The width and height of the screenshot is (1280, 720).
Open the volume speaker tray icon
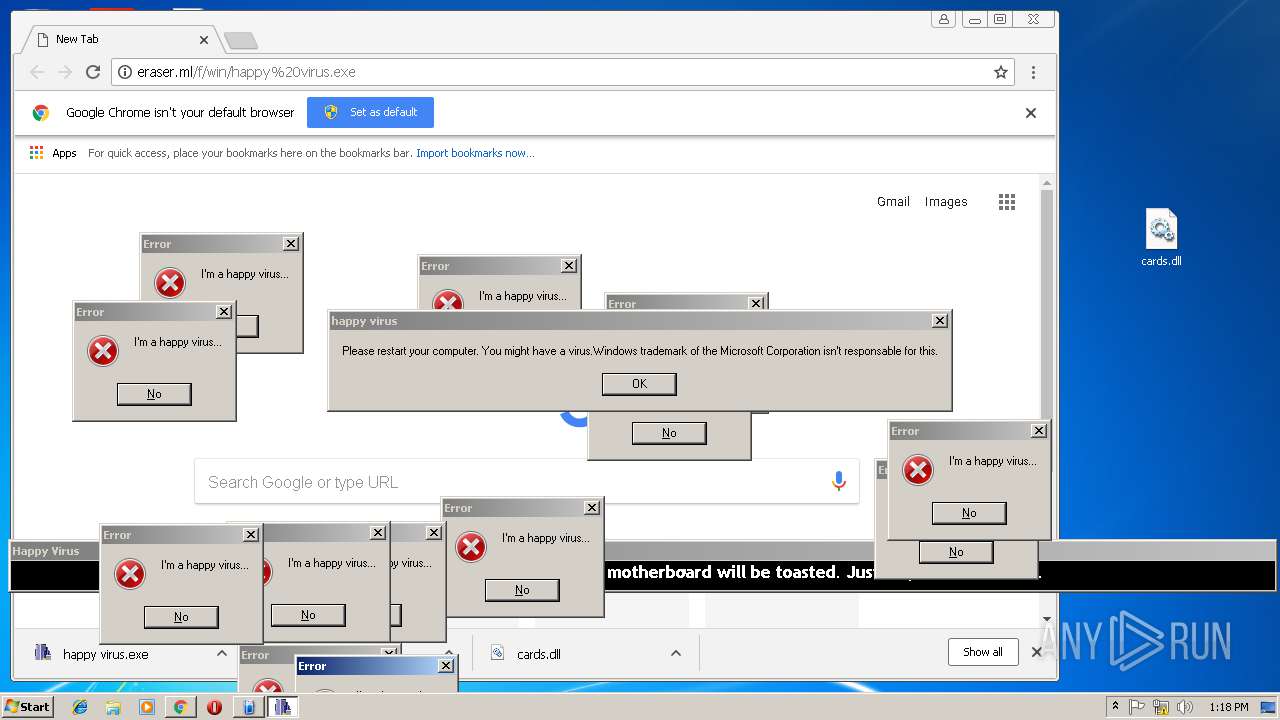(1185, 707)
